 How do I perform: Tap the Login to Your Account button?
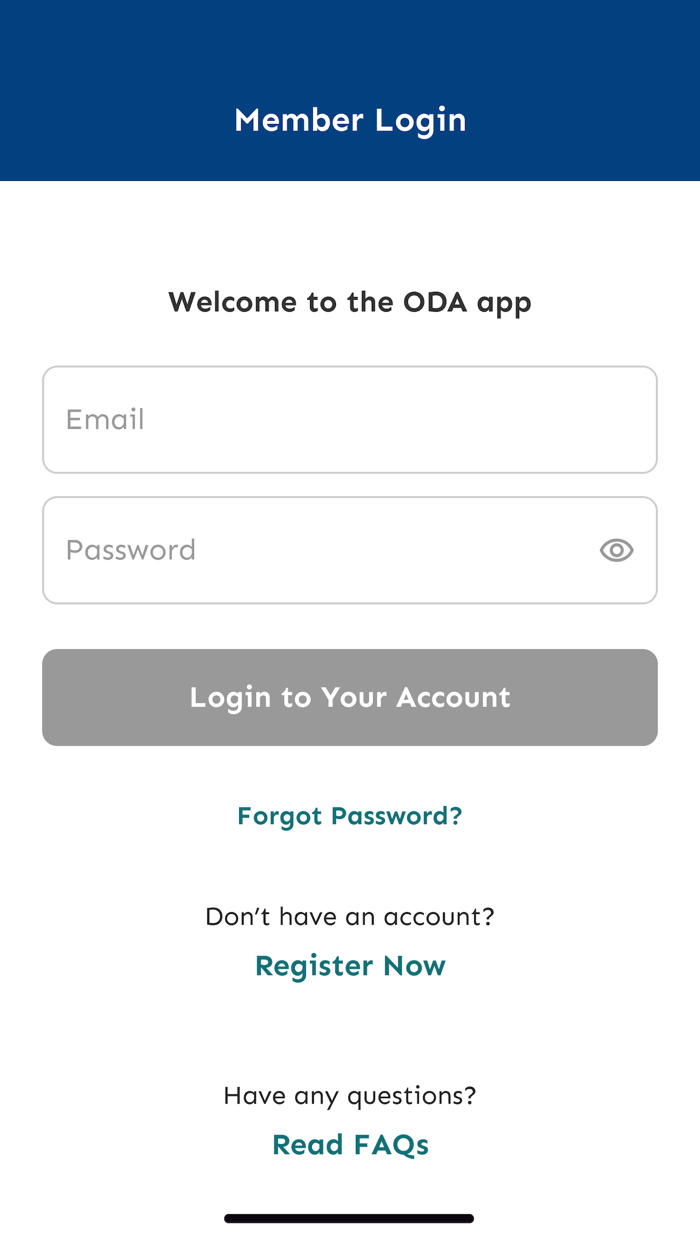click(350, 697)
